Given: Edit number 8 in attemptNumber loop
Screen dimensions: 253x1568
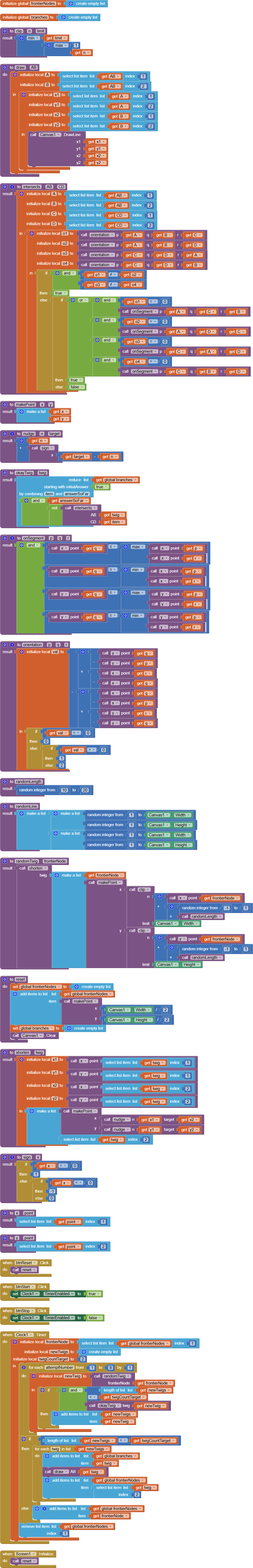Looking at the screenshot, I should [x=110, y=1367].
